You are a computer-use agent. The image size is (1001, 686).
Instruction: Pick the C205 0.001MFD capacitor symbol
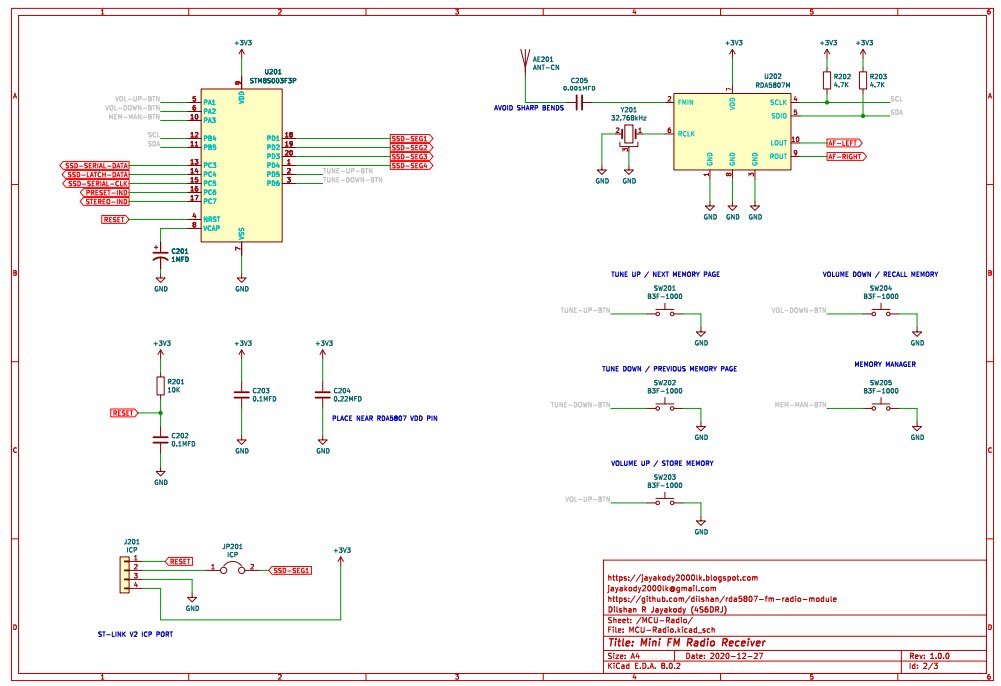(x=580, y=101)
